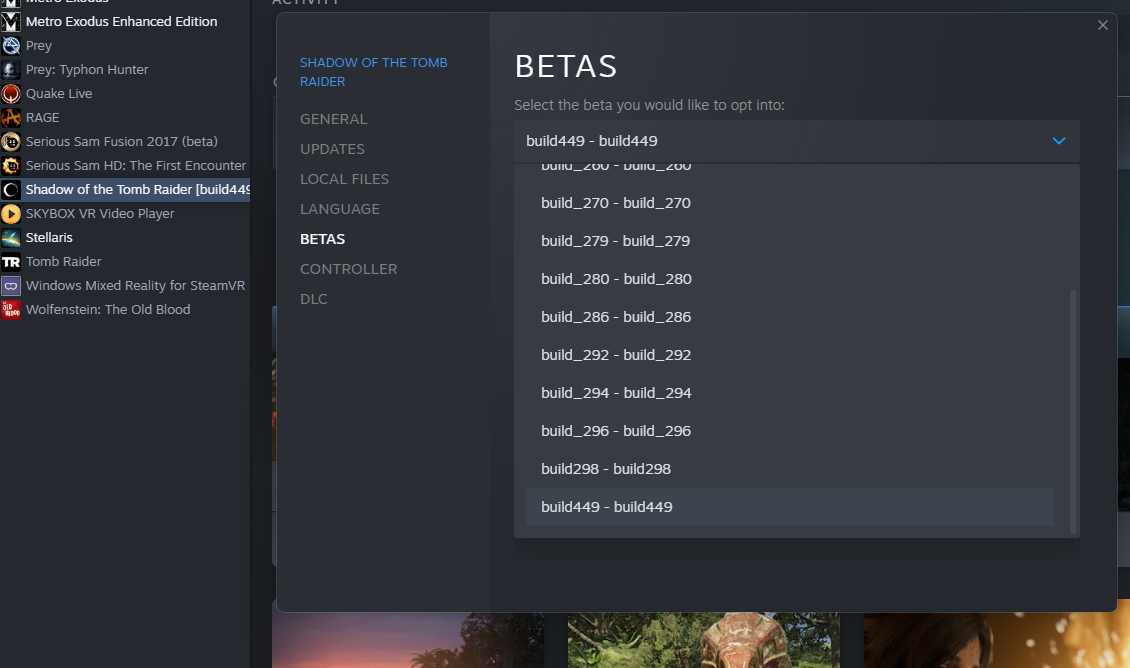Open the Language settings tab

[340, 209]
